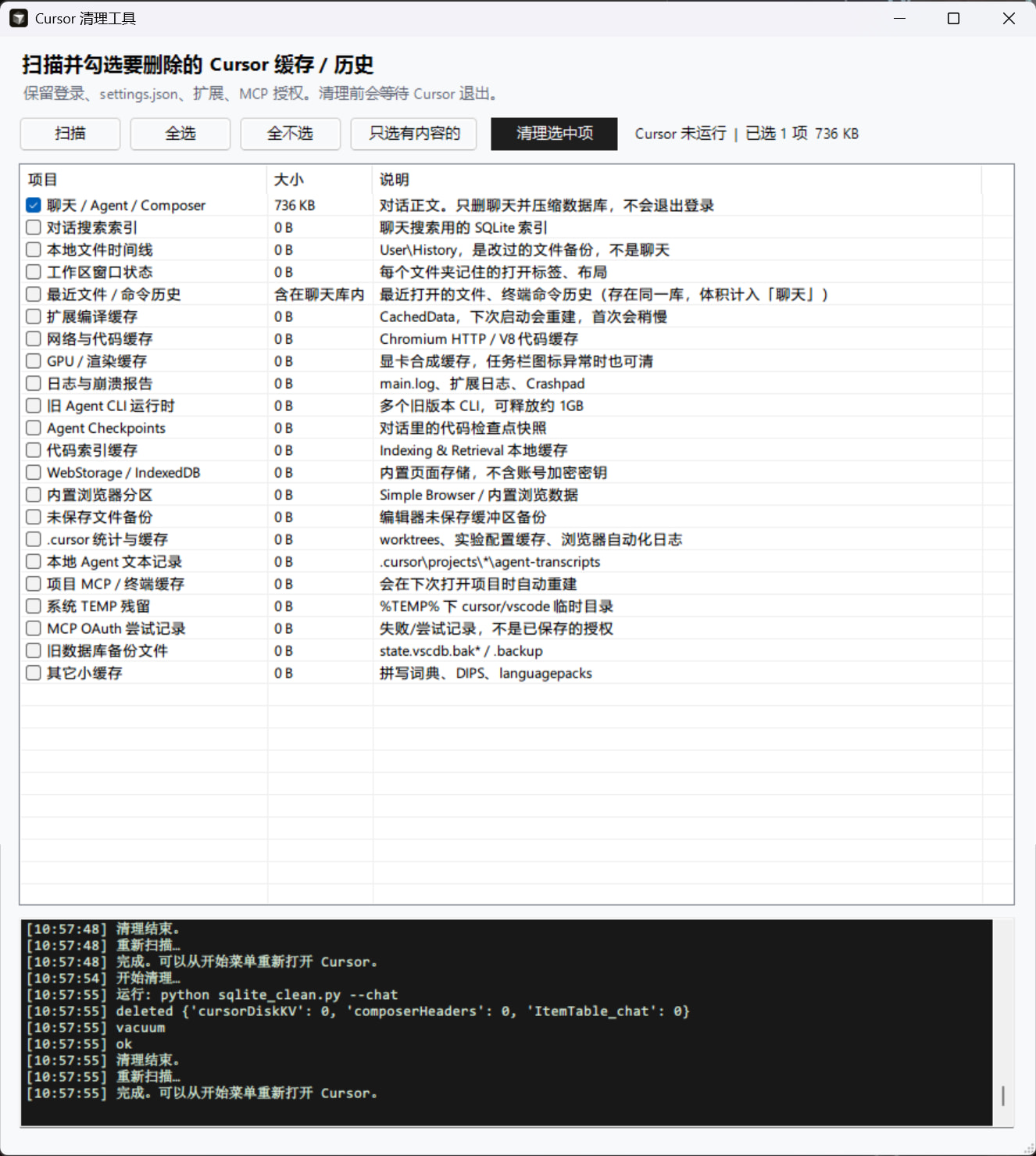Click the description 拼写词典、DIPS、languagepacks
The height and width of the screenshot is (1156, 1036).
(486, 673)
